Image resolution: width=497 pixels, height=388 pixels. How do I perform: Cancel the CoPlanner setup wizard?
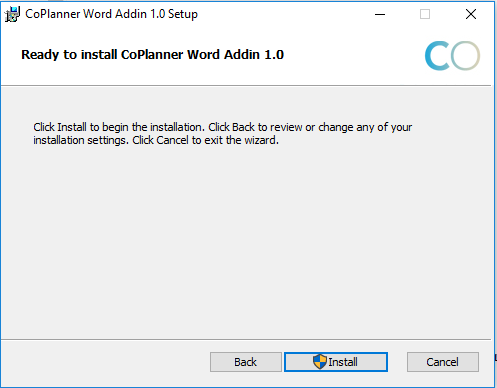[443, 362]
